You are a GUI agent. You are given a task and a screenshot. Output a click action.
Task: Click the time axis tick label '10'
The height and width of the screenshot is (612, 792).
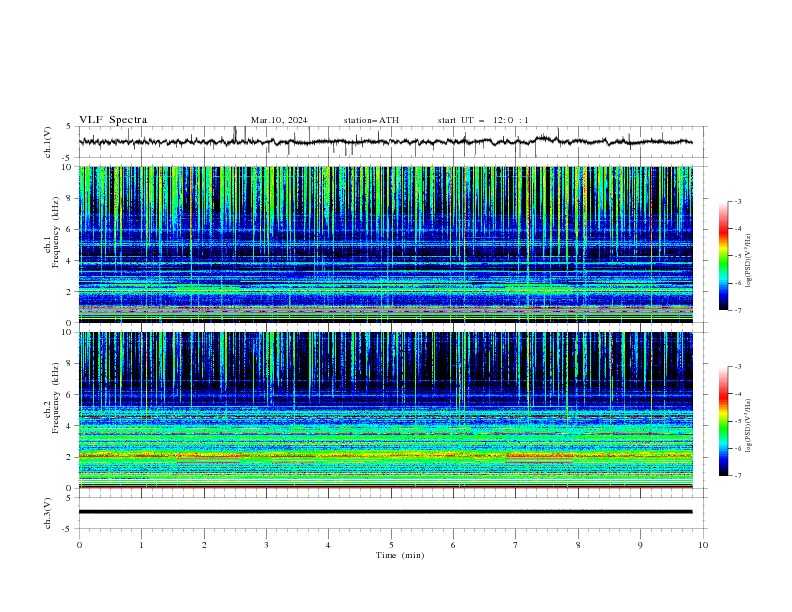tap(703, 545)
